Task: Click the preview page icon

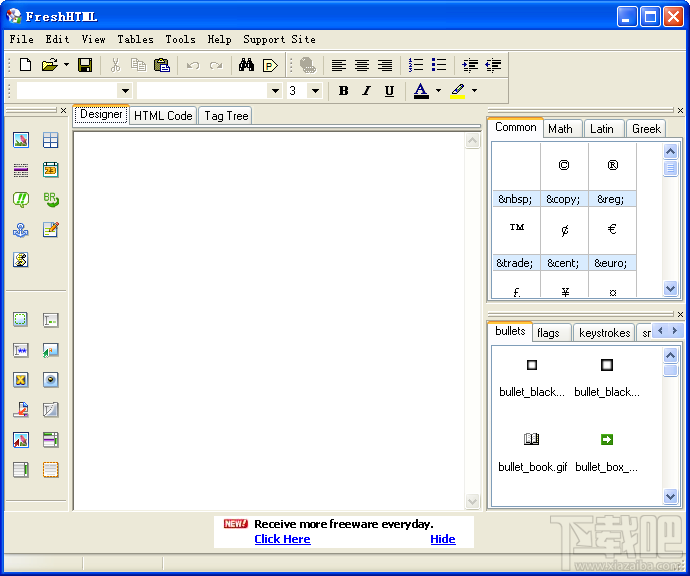Action: [x=270, y=66]
